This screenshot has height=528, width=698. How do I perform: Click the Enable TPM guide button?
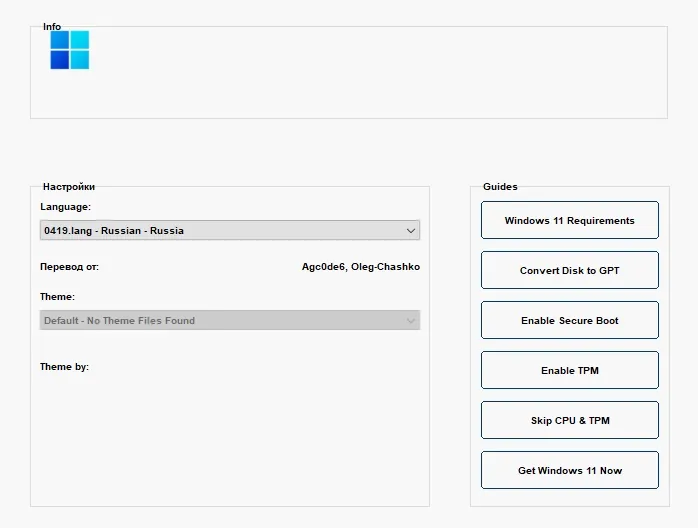click(570, 370)
